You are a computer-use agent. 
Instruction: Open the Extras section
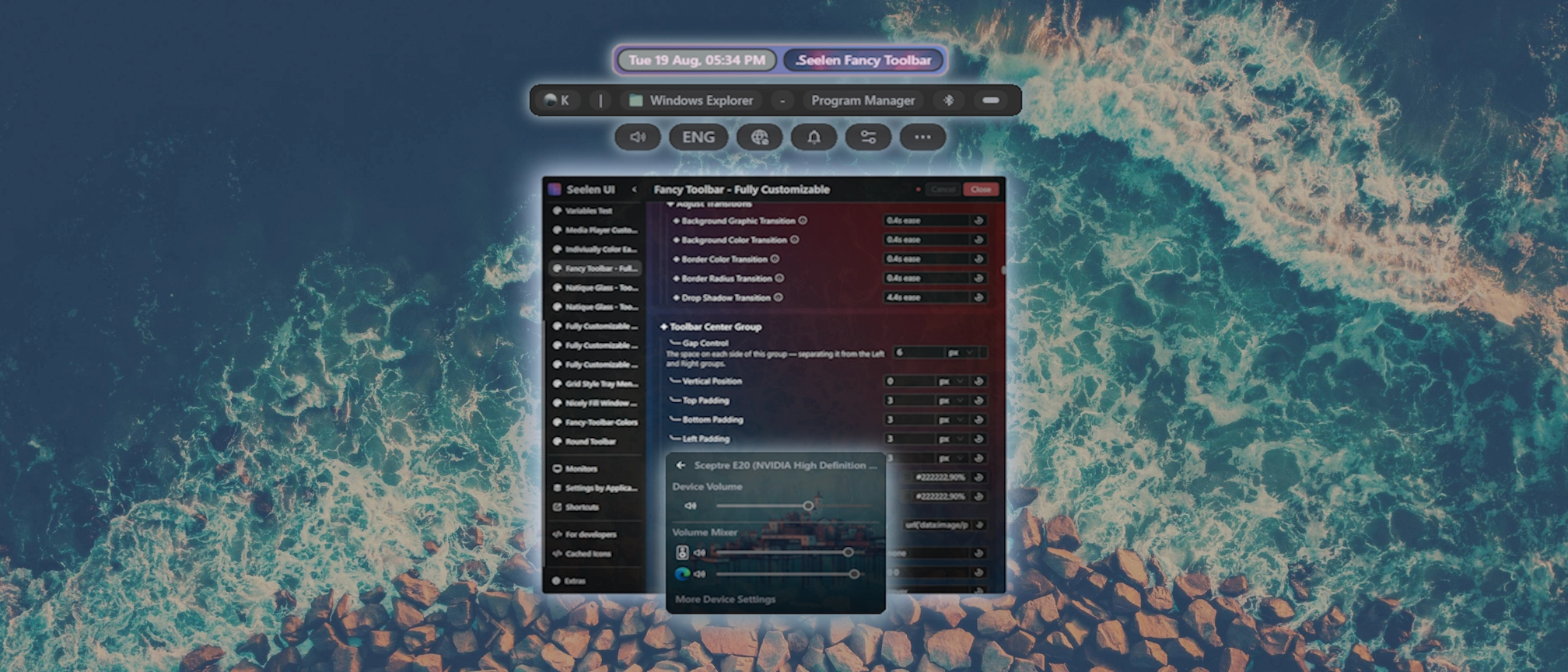595,581
